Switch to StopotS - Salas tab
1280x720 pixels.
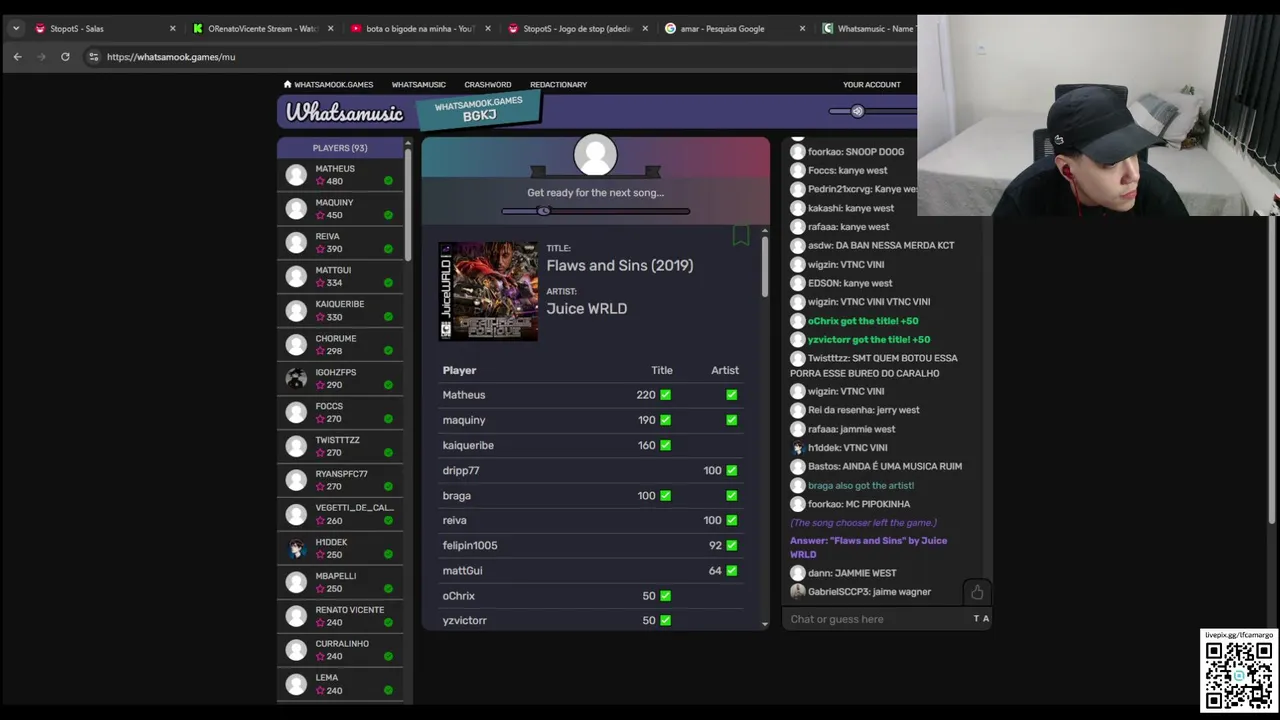pos(105,28)
